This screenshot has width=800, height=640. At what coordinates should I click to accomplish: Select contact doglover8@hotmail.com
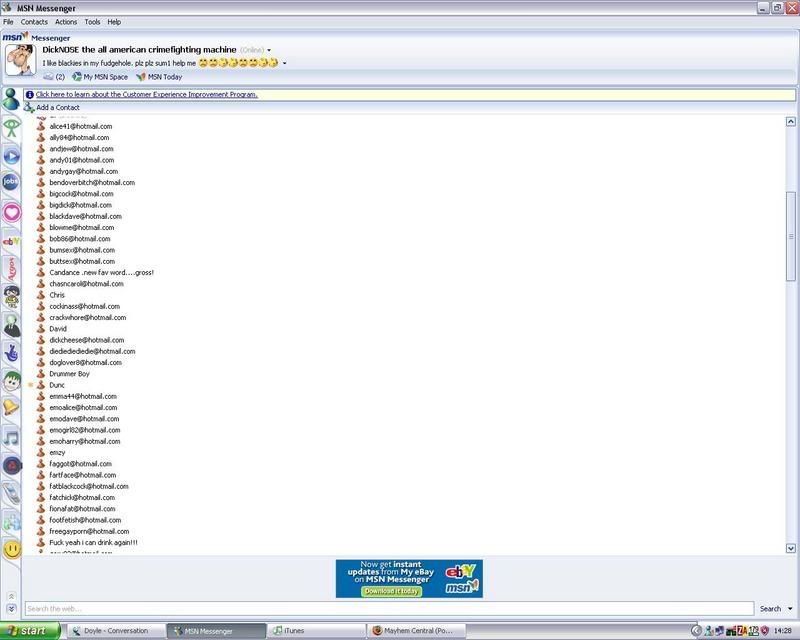[85, 362]
